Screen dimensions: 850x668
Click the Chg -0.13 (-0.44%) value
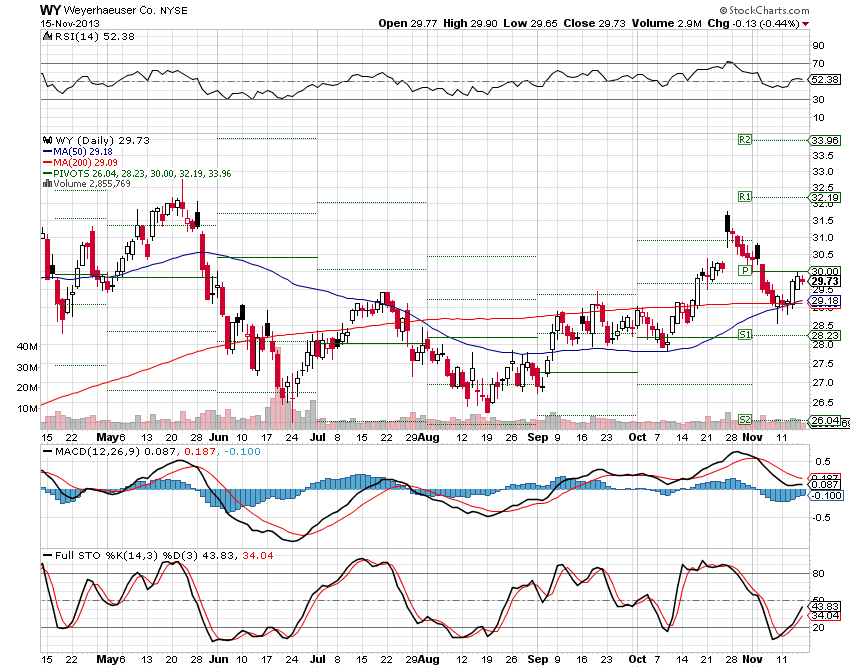coord(754,23)
